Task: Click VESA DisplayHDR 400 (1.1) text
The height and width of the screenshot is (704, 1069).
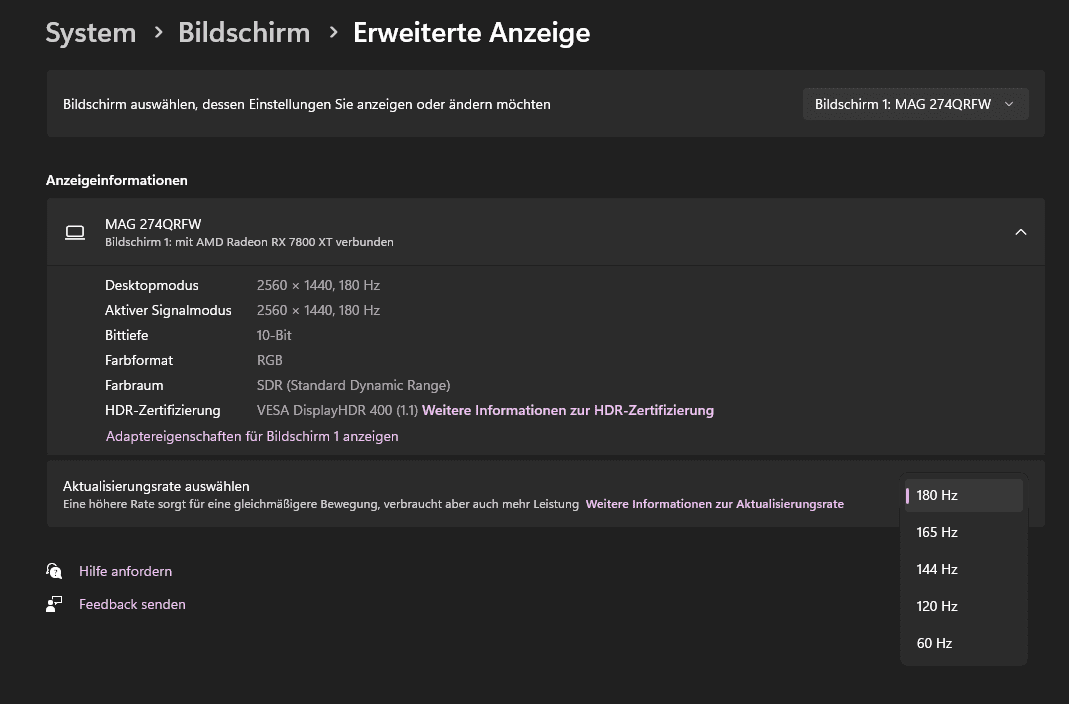Action: pyautogui.click(x=337, y=410)
